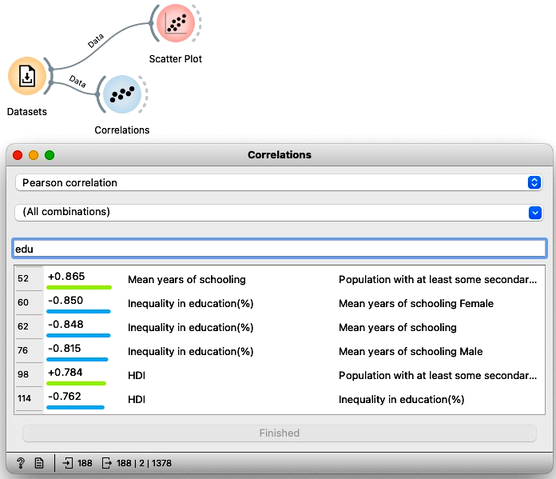Image resolution: width=556 pixels, height=479 pixels.
Task: Open the Correlations widget node
Action: click(x=122, y=94)
